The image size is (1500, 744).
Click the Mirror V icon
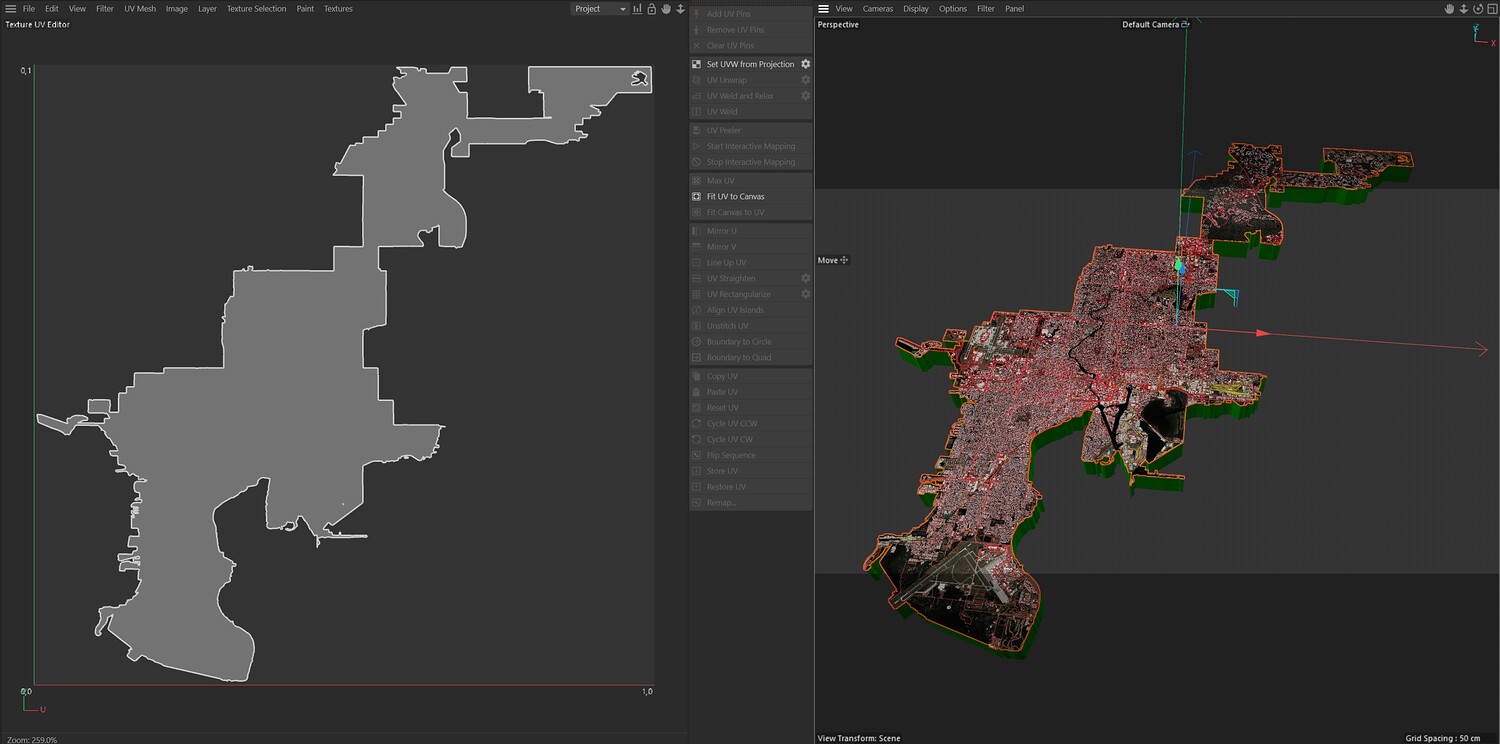(x=697, y=247)
